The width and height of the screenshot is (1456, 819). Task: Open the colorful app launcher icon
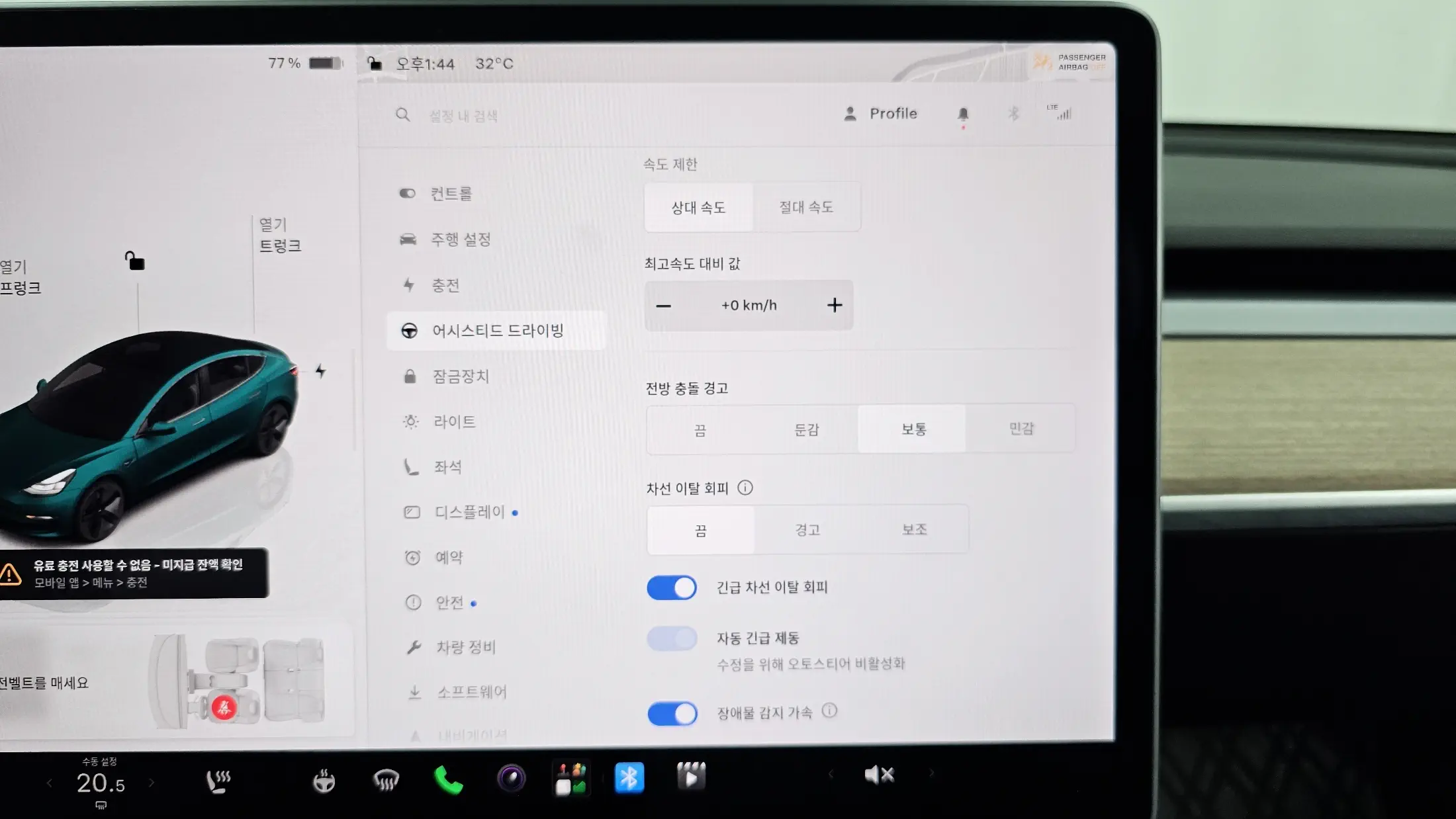570,778
